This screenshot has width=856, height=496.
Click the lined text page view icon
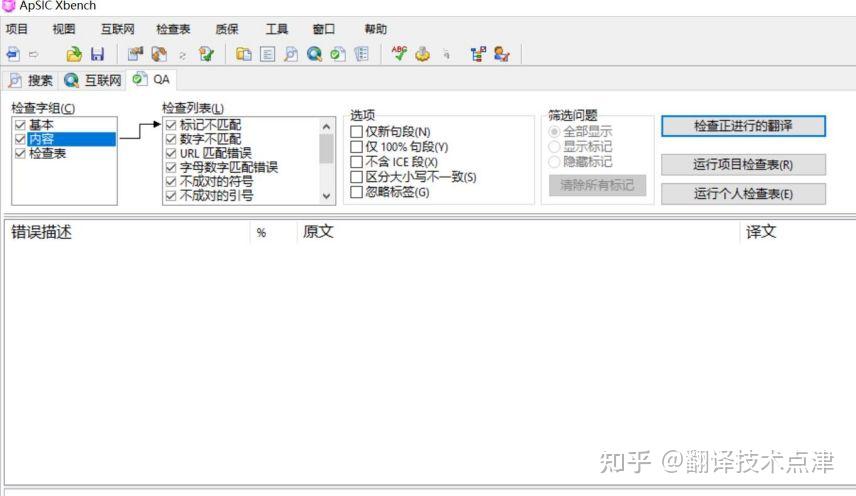[x=267, y=54]
